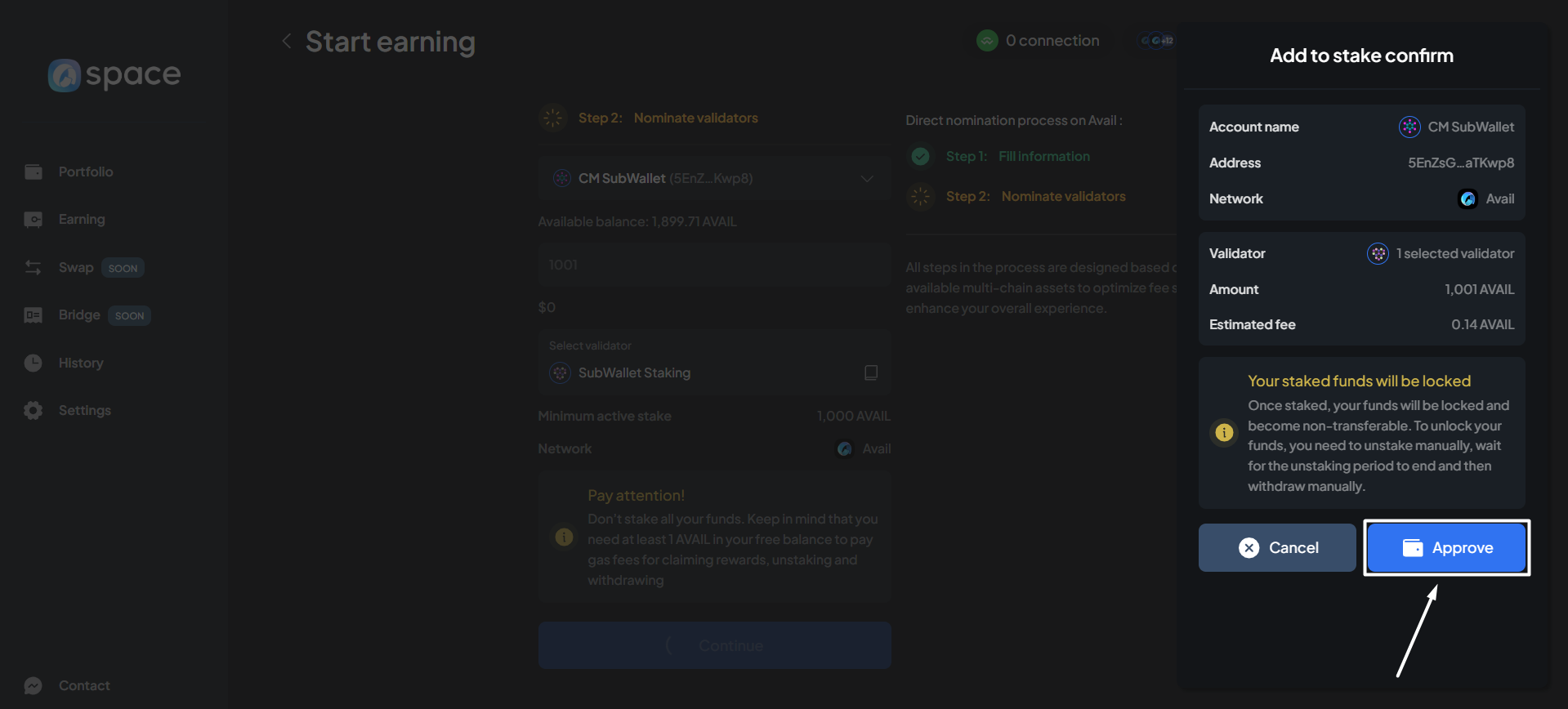Open the Portfolio page
1568x709 pixels.
click(x=85, y=172)
